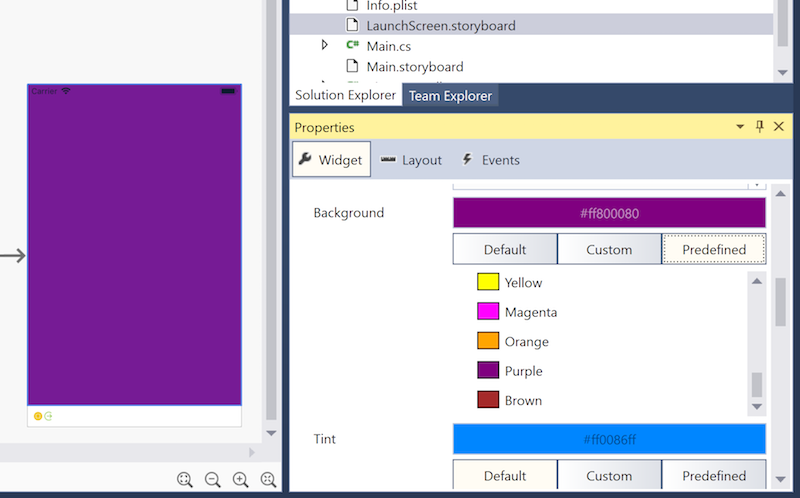Click the C# icon next to Main.cs
Image resolution: width=800 pixels, height=498 pixels.
[x=352, y=45]
